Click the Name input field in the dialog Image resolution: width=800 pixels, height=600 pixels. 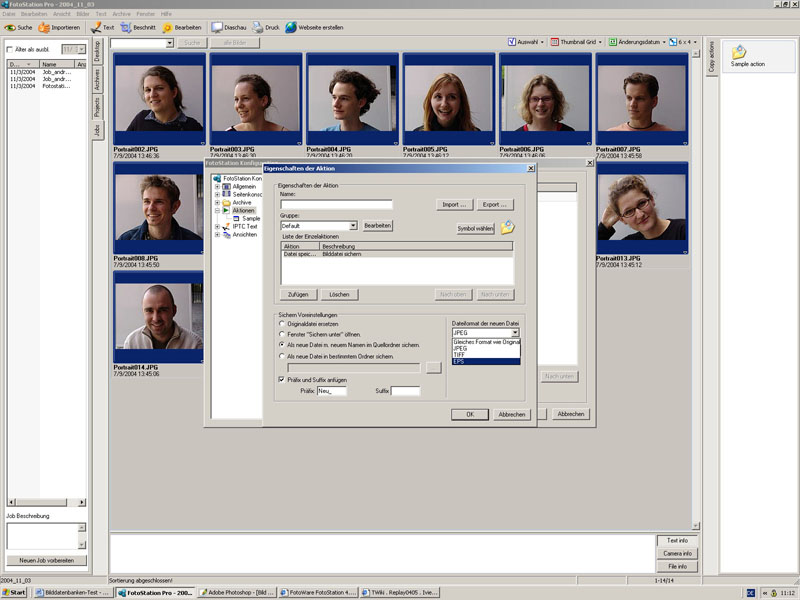point(336,205)
